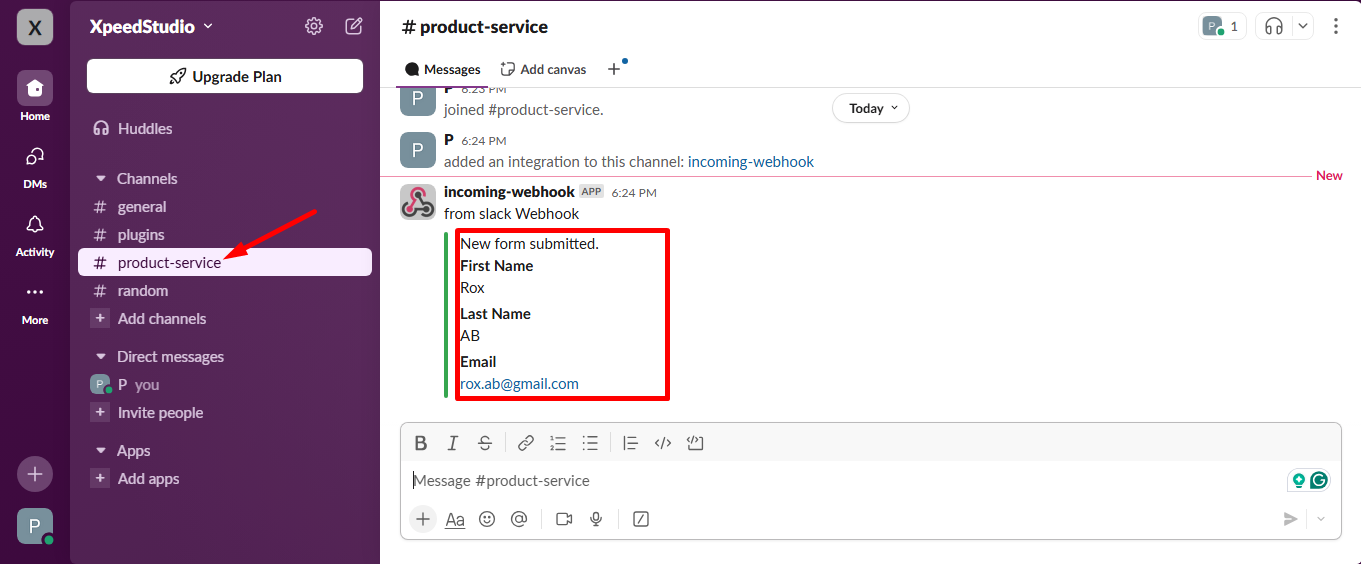Mention someone with the @ icon
The image size is (1361, 564).
[x=519, y=519]
